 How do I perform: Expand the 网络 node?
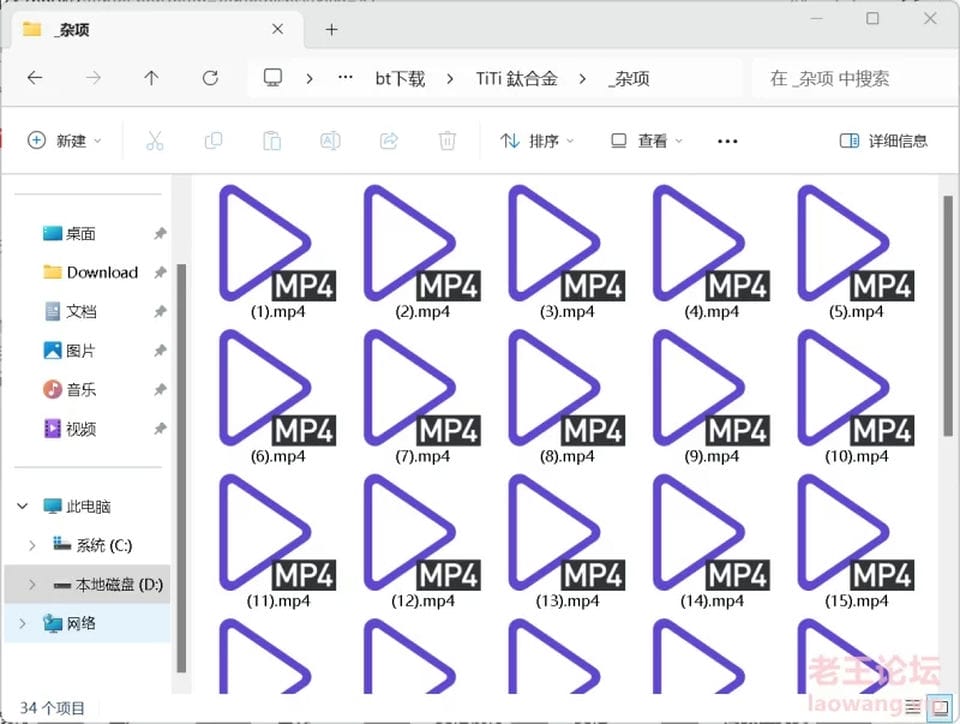(x=23, y=624)
